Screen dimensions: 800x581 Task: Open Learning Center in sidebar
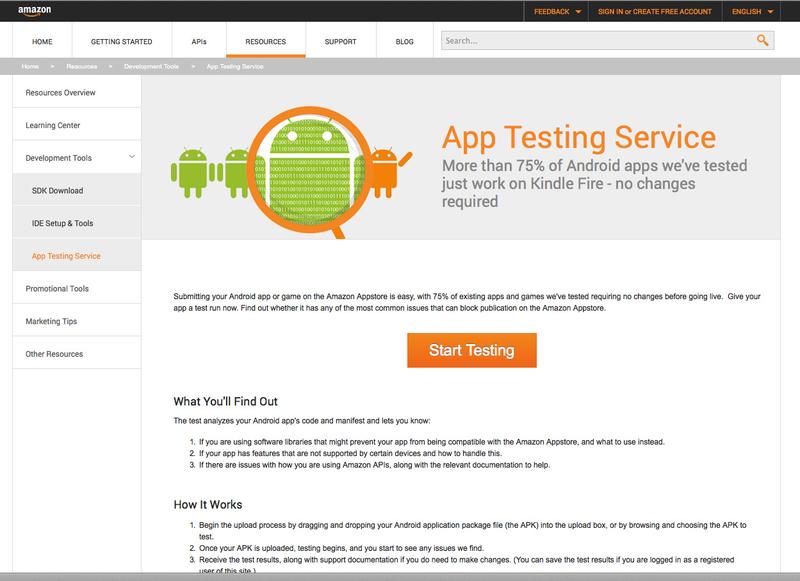click(x=77, y=125)
